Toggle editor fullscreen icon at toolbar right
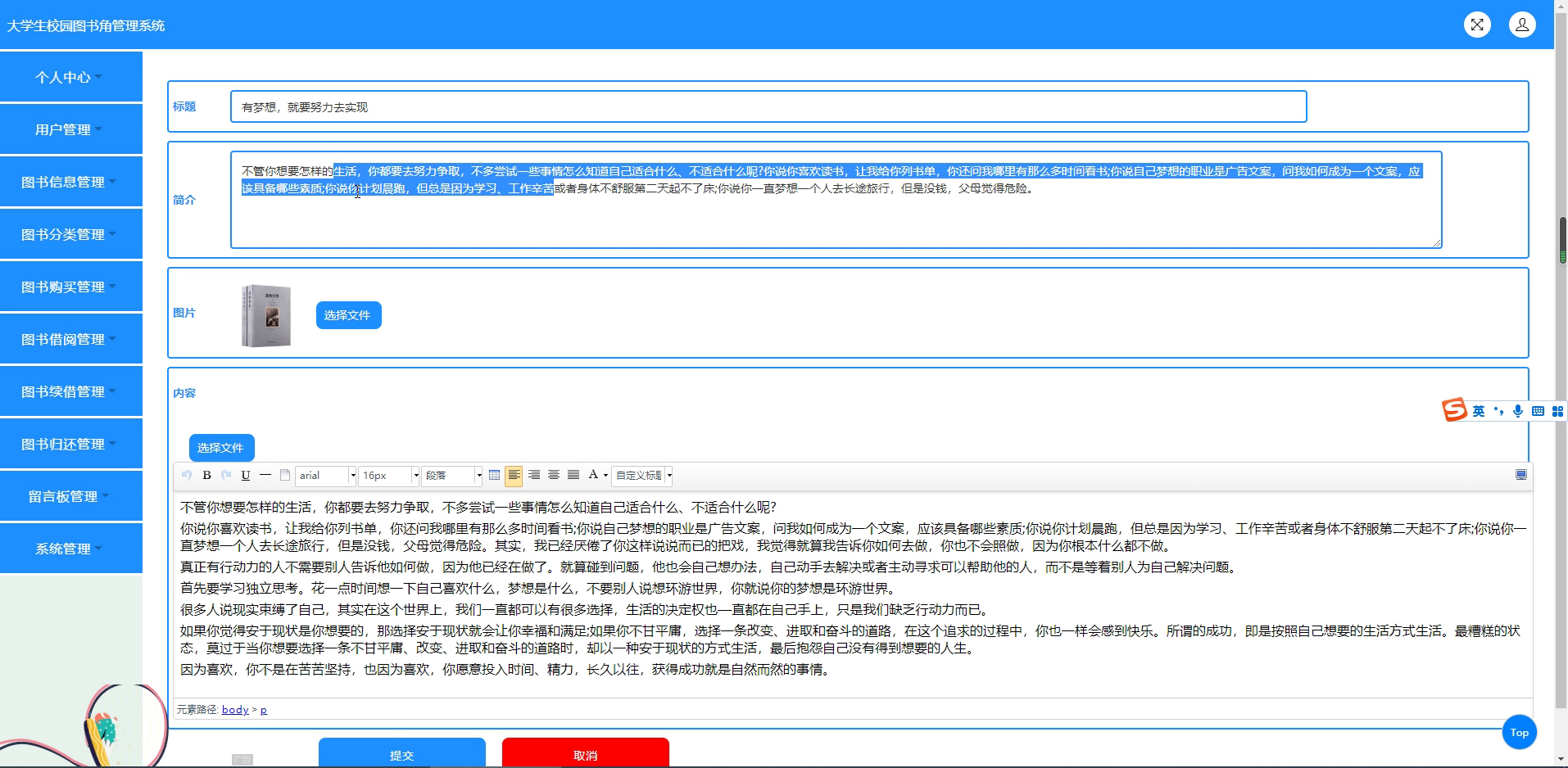This screenshot has height=768, width=1568. click(1521, 475)
